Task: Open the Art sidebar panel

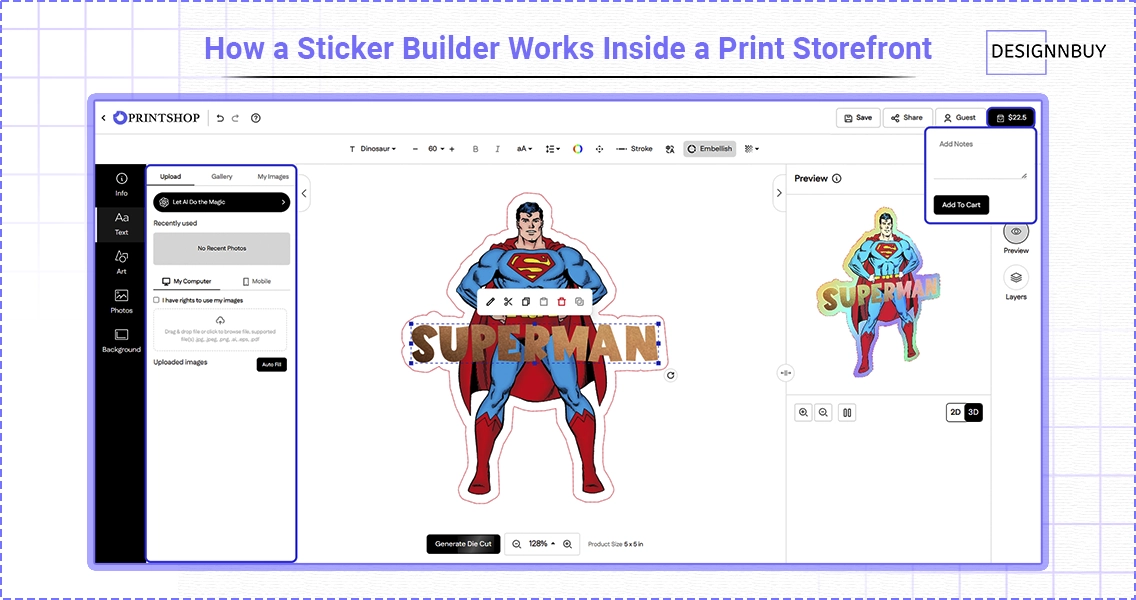Action: pyautogui.click(x=121, y=262)
